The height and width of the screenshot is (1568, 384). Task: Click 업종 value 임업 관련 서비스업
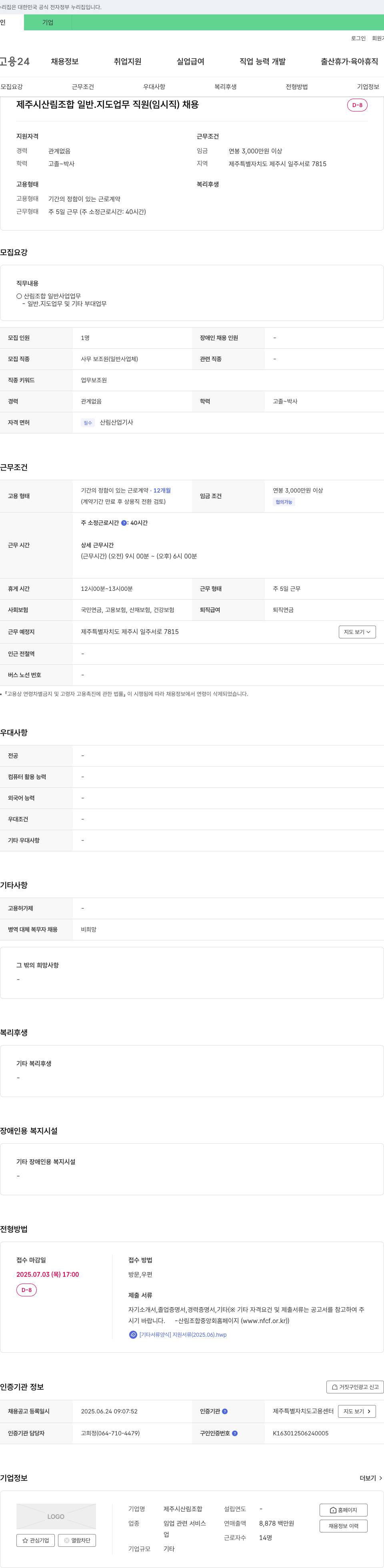tap(185, 1528)
